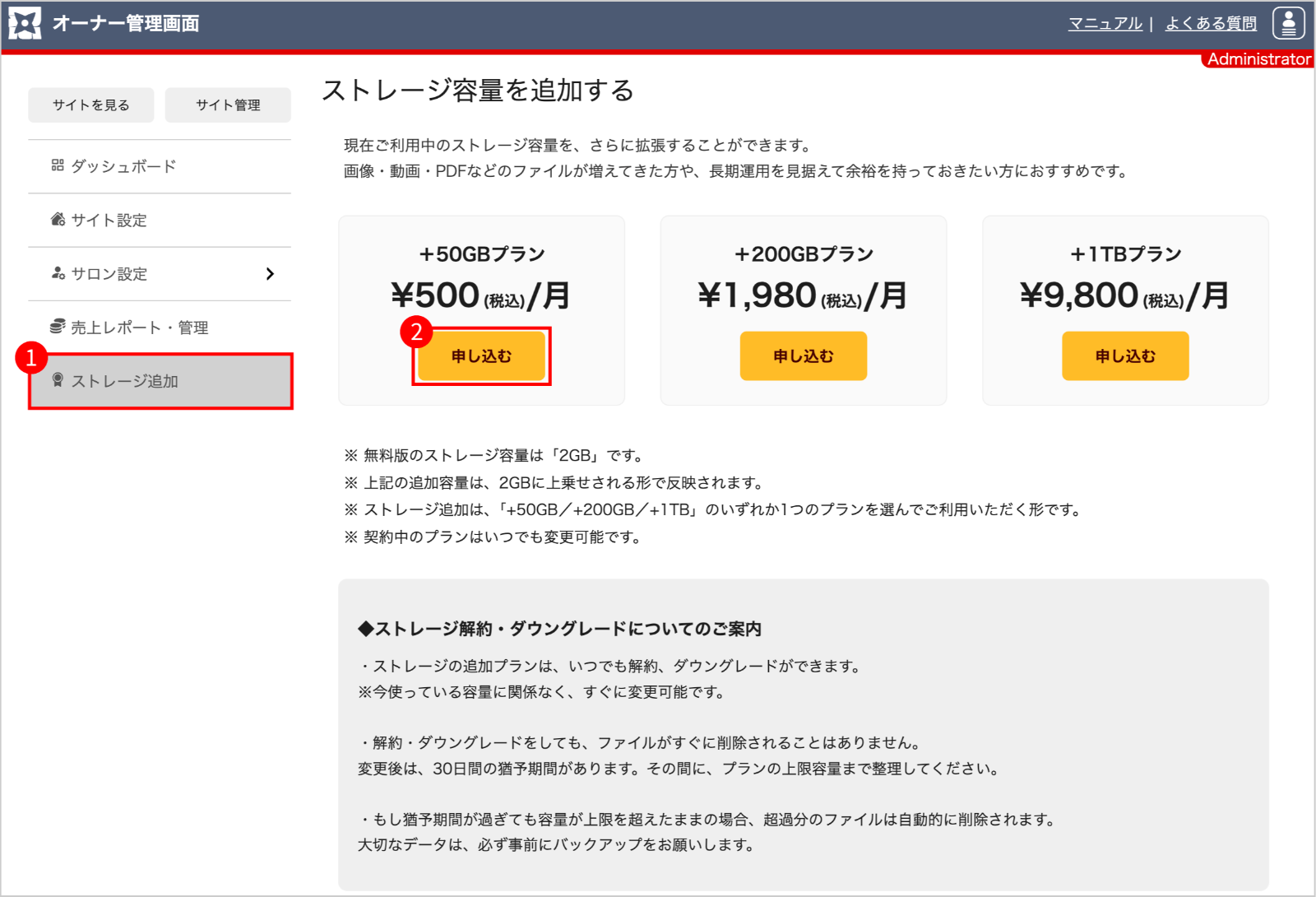This screenshot has width=1316, height=897.
Task: Open the マニュアル link
Action: (1105, 24)
